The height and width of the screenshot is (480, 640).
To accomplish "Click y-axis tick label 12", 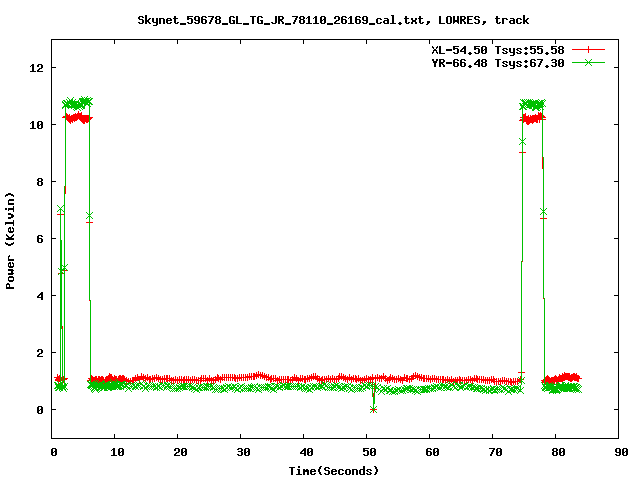I will pos(36,68).
